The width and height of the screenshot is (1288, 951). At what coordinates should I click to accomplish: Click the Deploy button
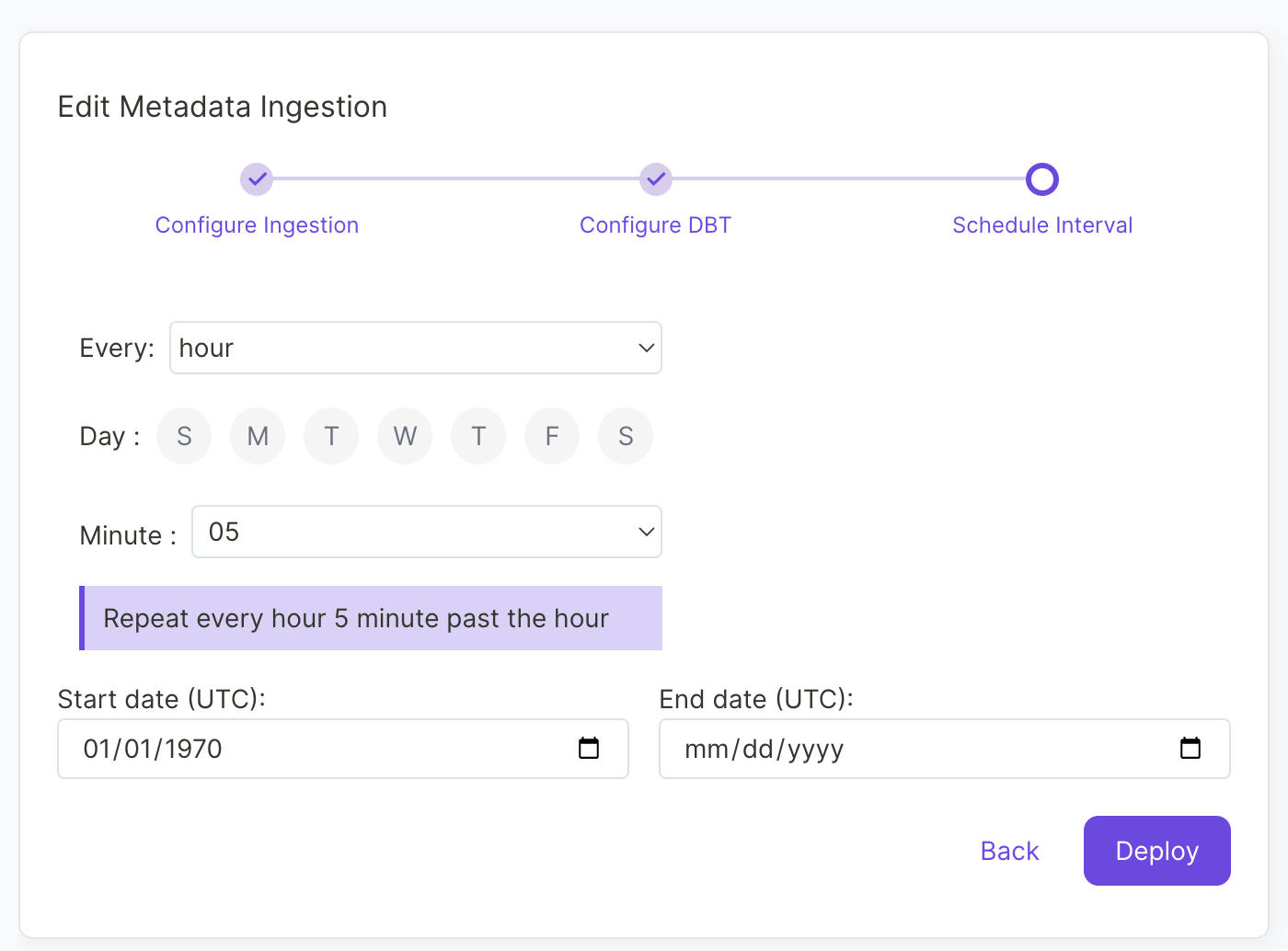tap(1156, 851)
